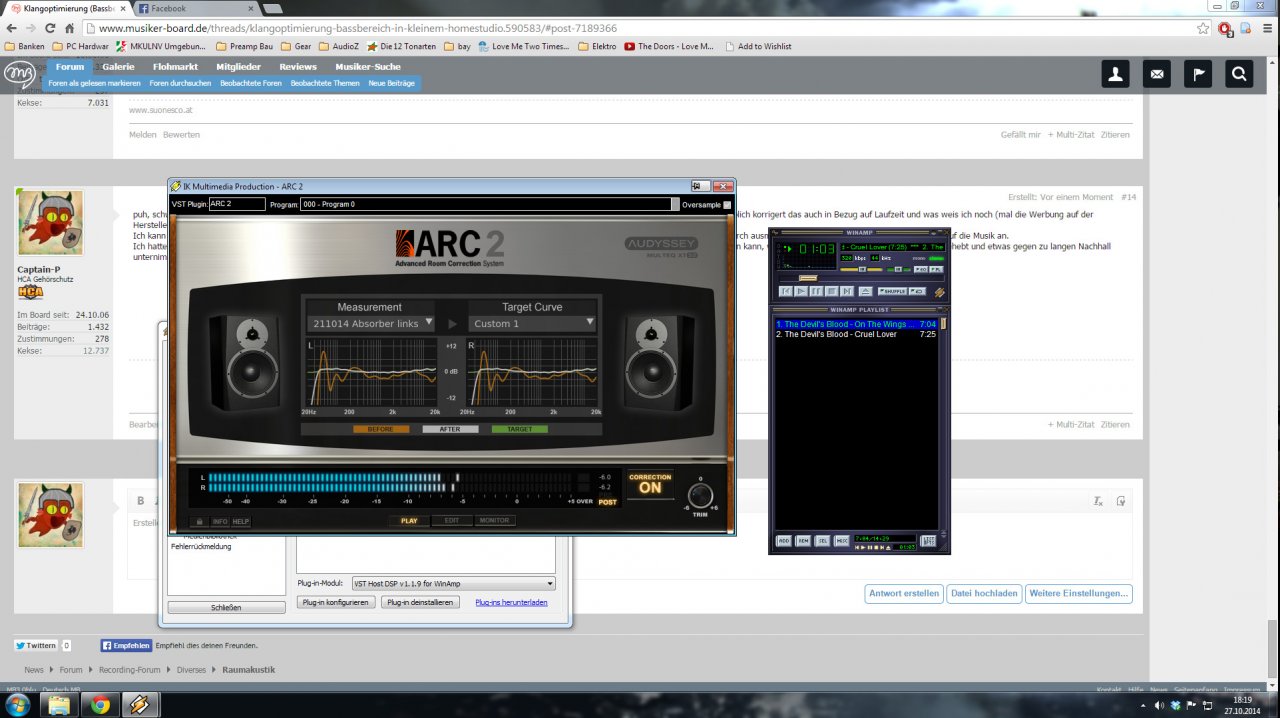
Task: Open HELP in the ARC 2 plugin
Action: click(241, 521)
